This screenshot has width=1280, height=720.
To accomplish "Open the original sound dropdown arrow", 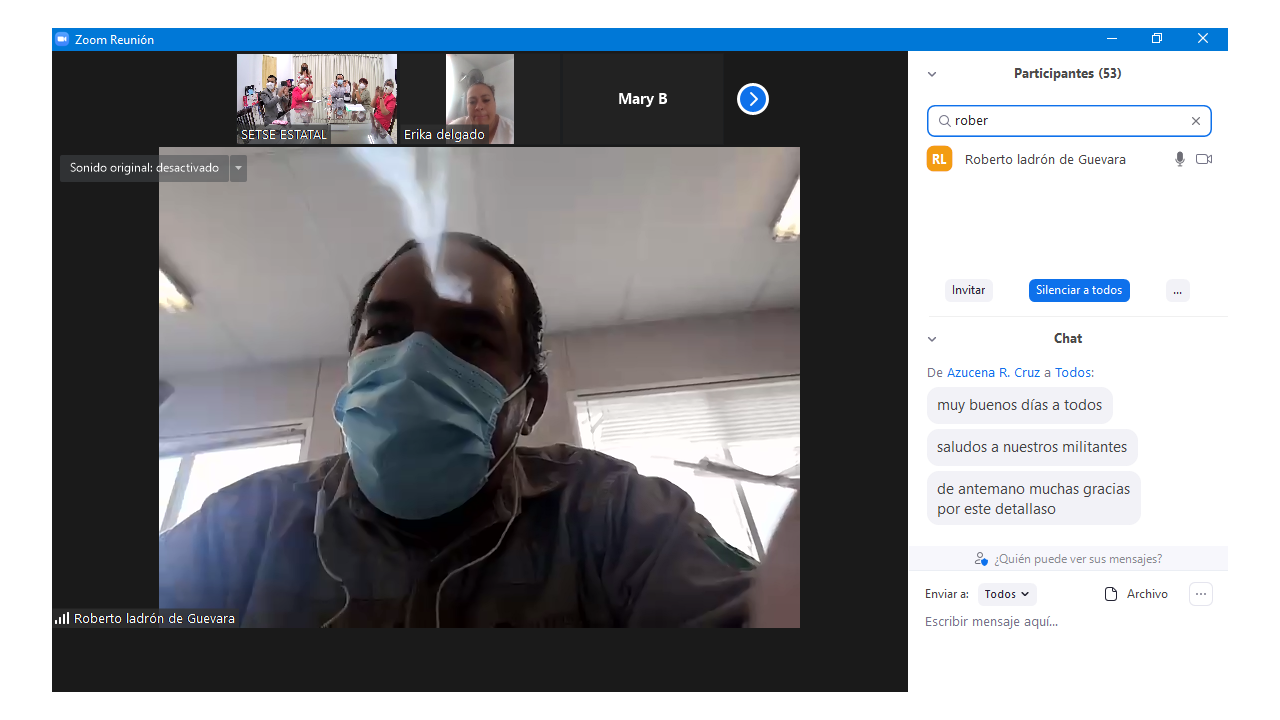I will pos(238,168).
